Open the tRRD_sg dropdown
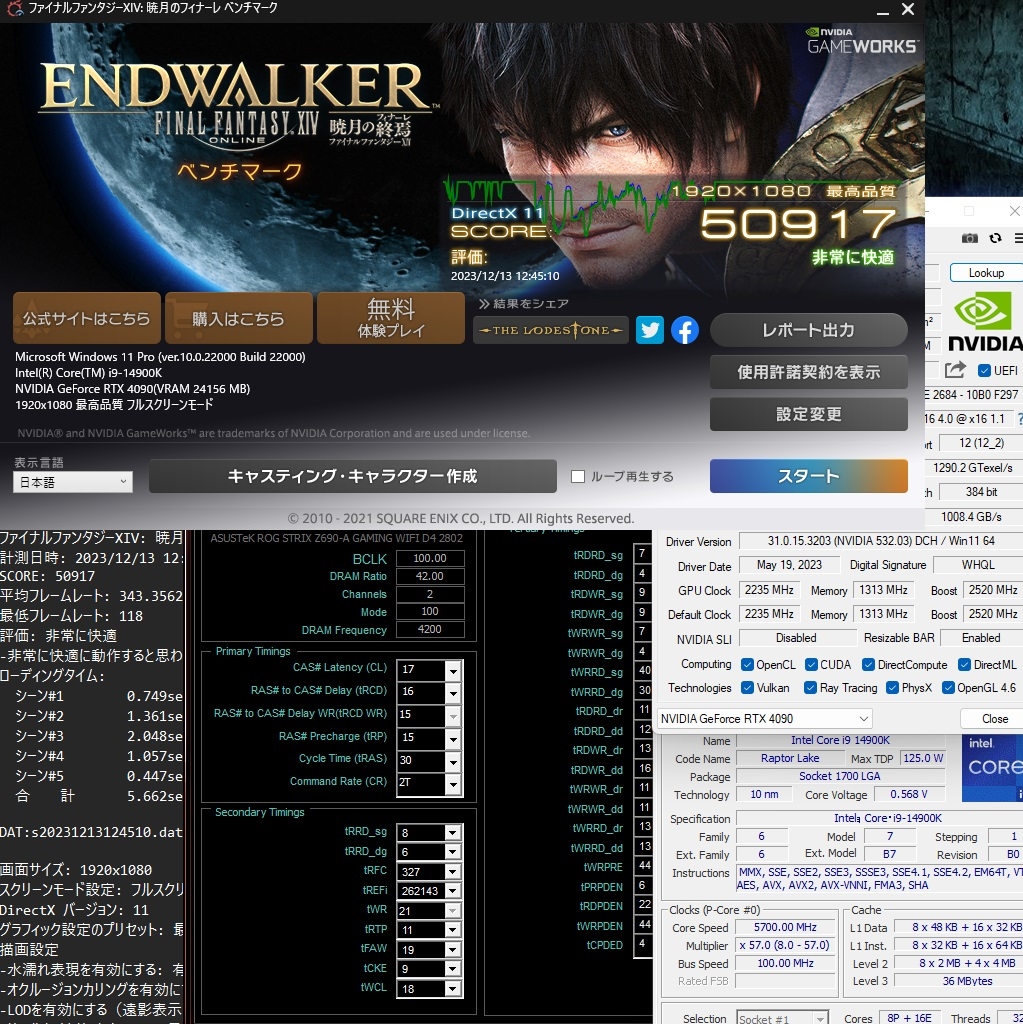 pyautogui.click(x=453, y=833)
